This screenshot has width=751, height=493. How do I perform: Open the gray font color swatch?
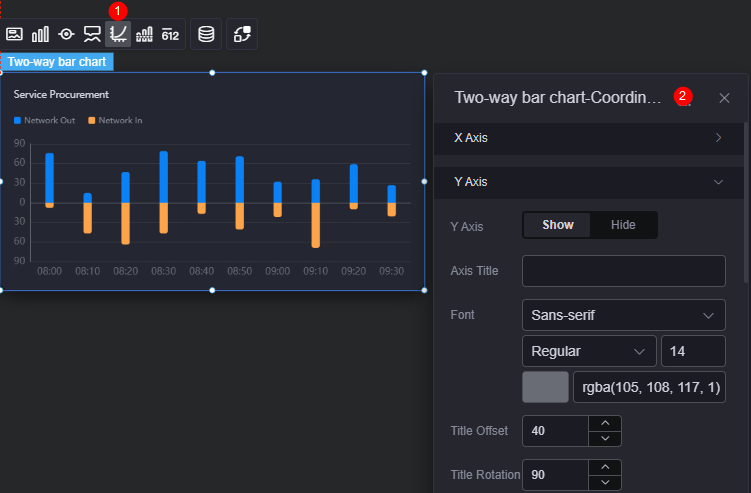click(x=545, y=387)
